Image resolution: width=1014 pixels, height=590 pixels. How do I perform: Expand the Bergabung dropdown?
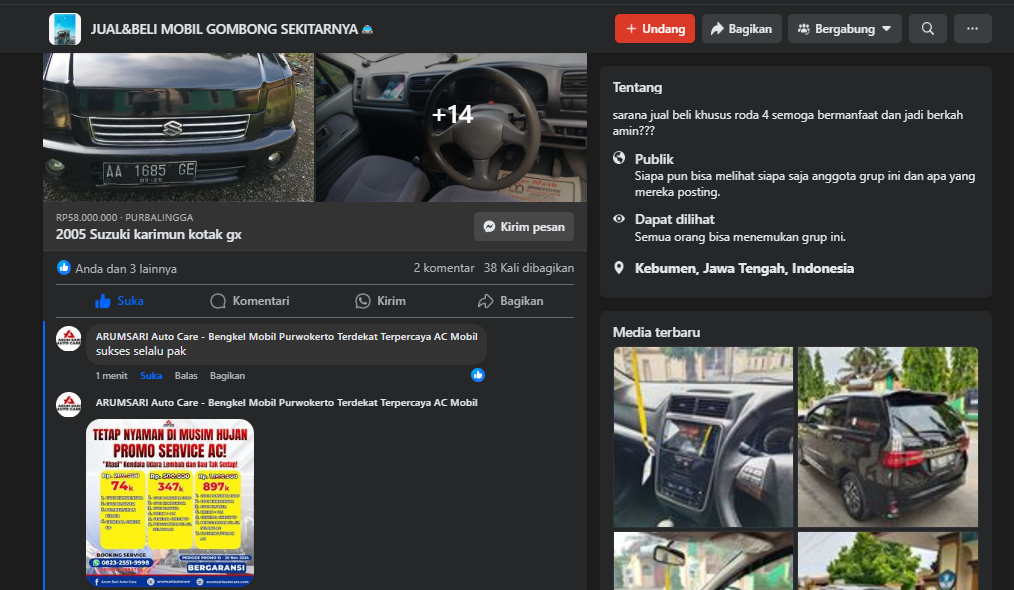(x=845, y=29)
